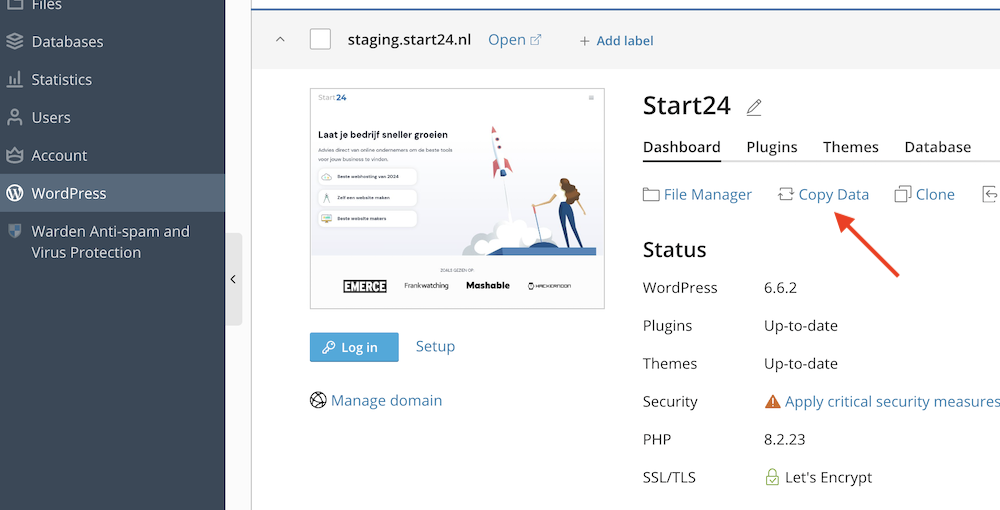Click the Clone icon
The width and height of the screenshot is (1000, 510).
coord(903,195)
